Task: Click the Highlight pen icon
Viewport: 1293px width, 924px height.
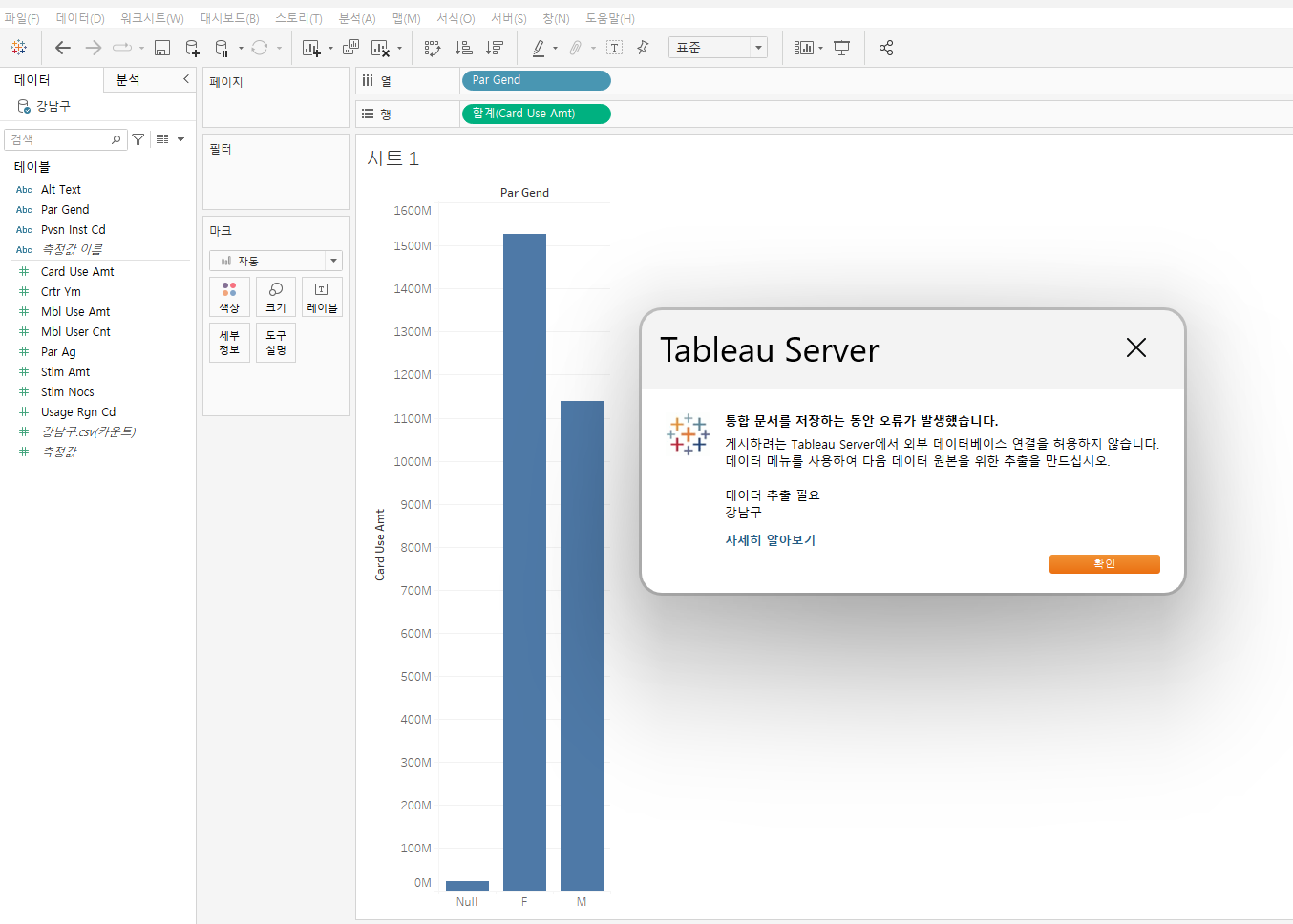Action: point(539,48)
